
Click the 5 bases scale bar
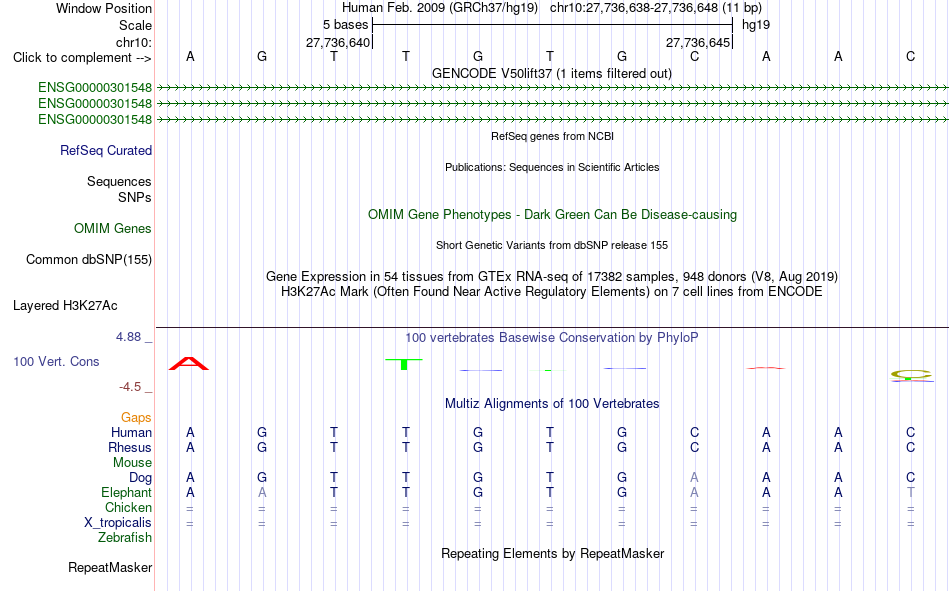tap(553, 25)
